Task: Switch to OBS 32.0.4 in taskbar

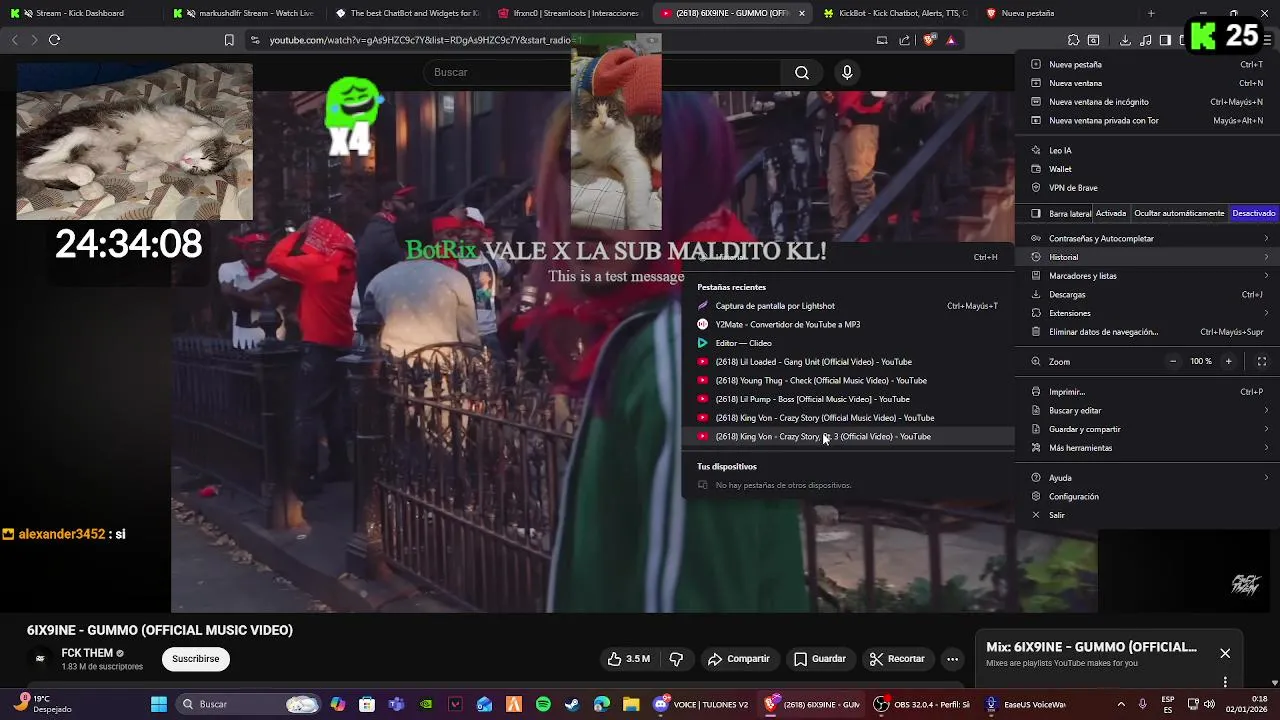Action: [920, 704]
